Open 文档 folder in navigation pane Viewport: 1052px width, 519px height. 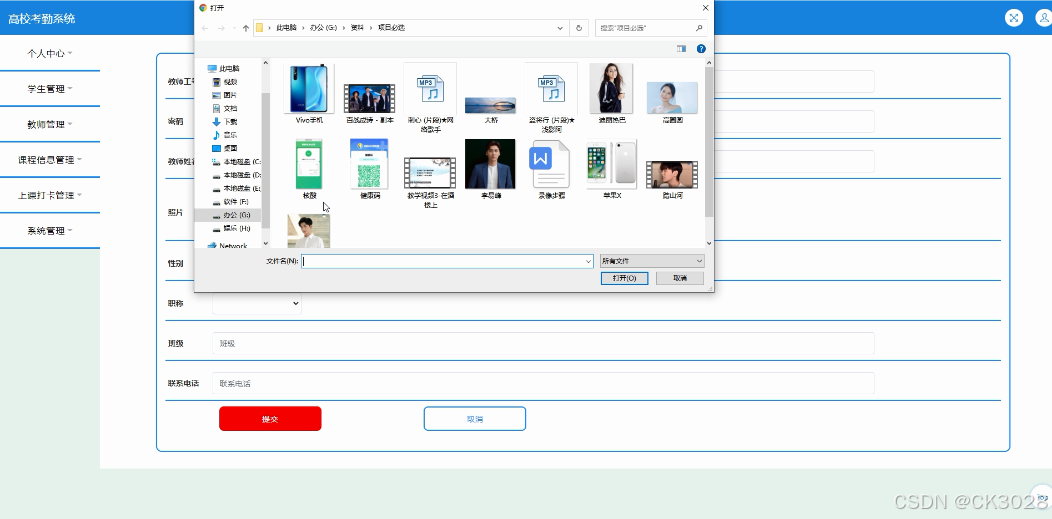[225, 109]
